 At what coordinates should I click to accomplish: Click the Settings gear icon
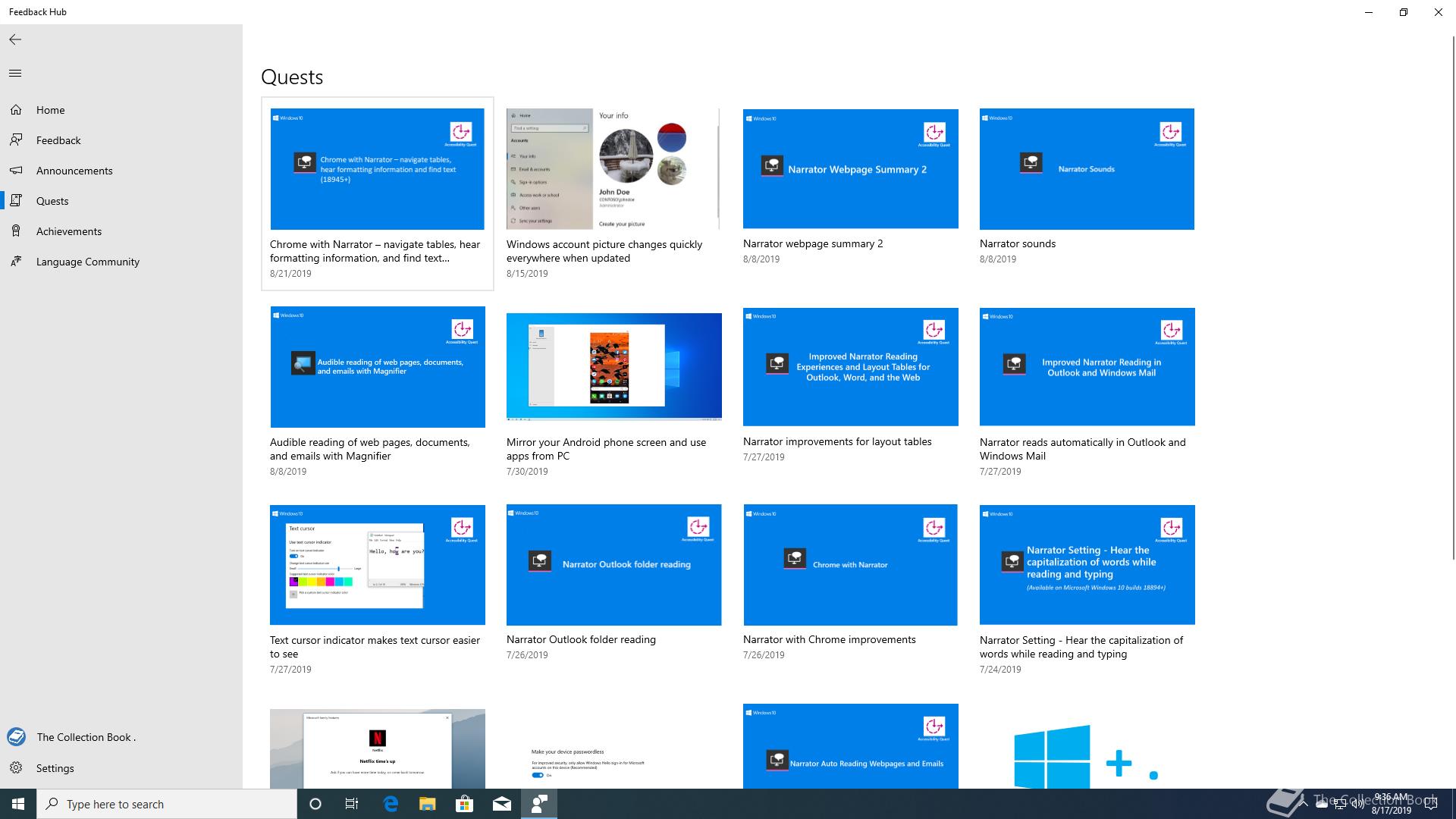[16, 768]
